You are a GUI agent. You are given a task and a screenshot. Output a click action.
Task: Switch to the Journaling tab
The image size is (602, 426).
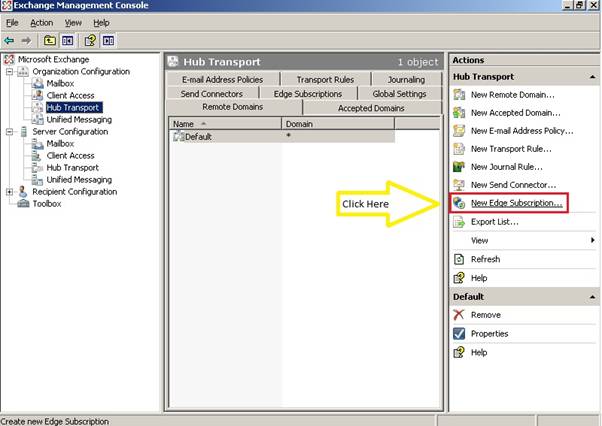(406, 79)
